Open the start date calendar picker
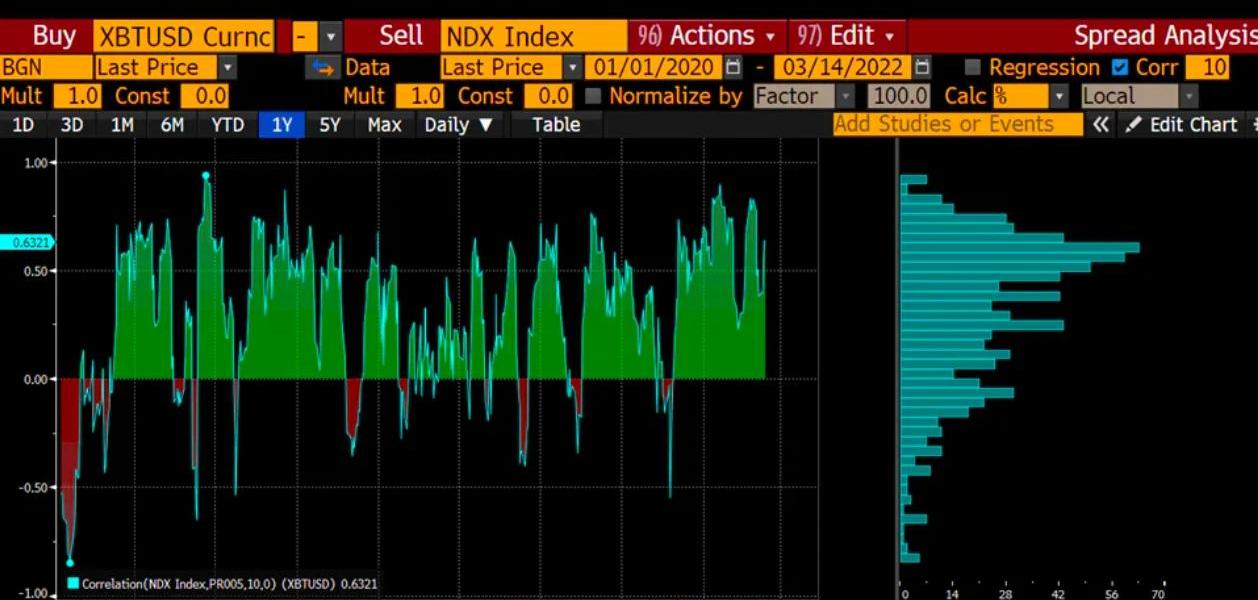Image resolution: width=1258 pixels, height=600 pixels. point(733,68)
